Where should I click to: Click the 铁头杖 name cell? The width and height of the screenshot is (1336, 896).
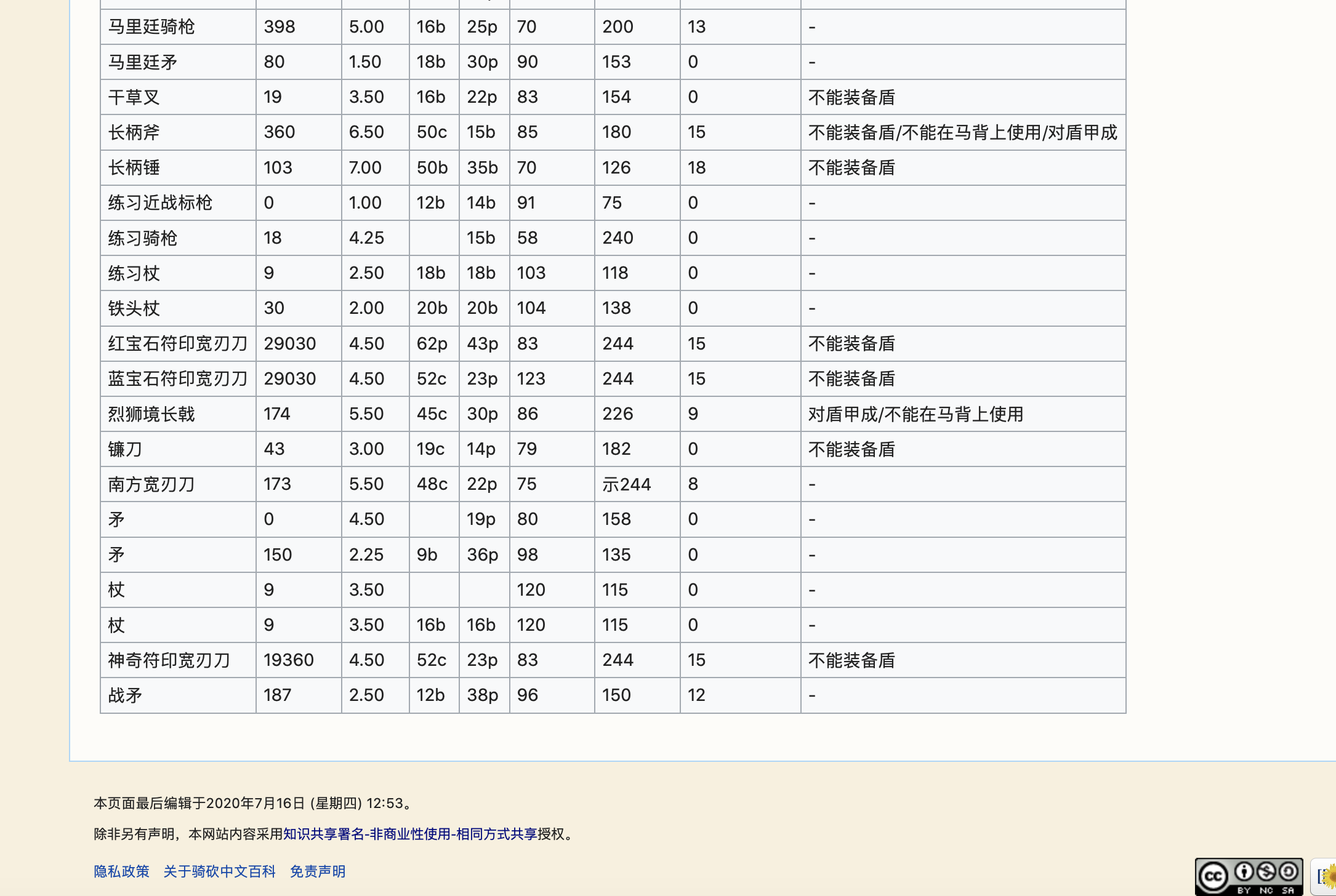pyautogui.click(x=178, y=308)
